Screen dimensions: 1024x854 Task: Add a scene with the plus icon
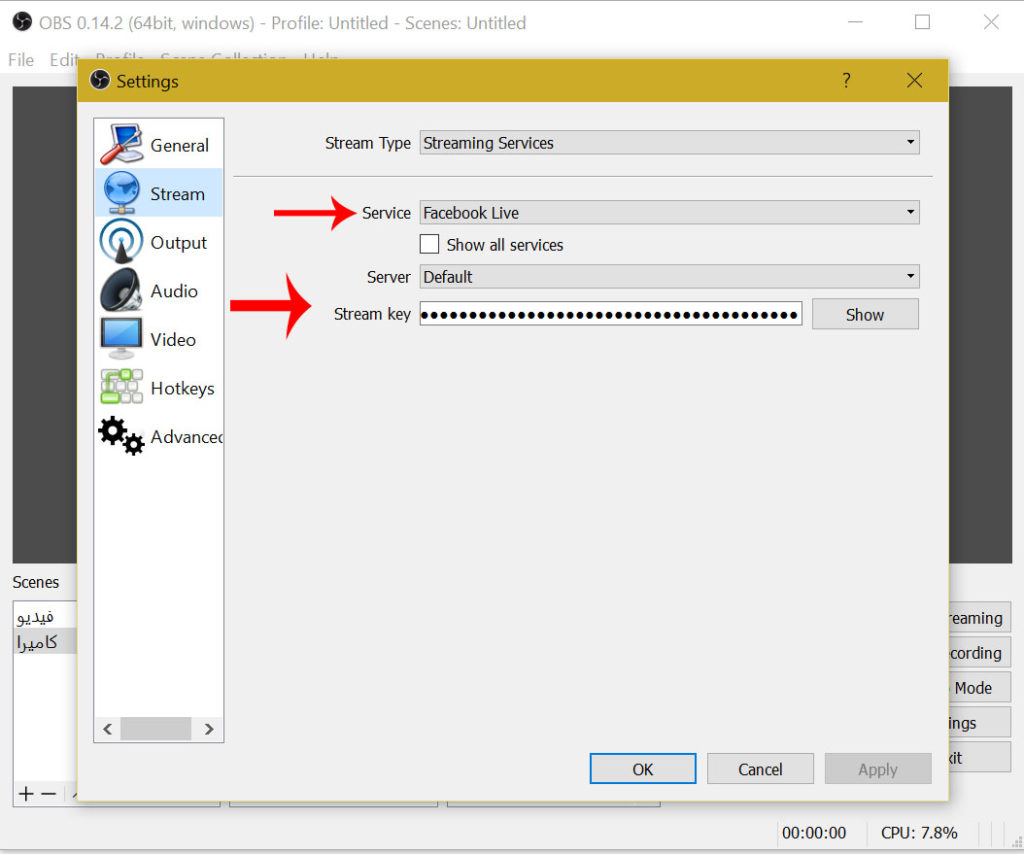(x=26, y=793)
